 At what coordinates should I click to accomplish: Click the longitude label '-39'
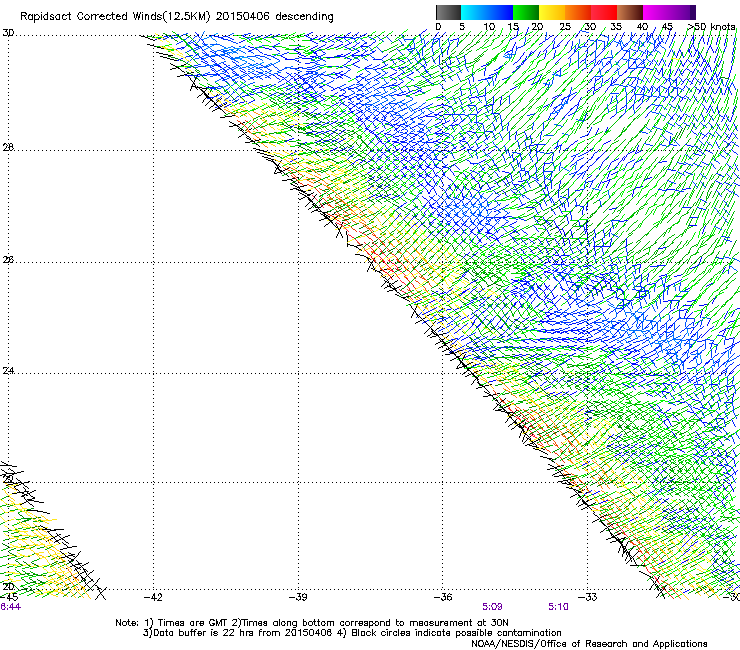pos(298,597)
